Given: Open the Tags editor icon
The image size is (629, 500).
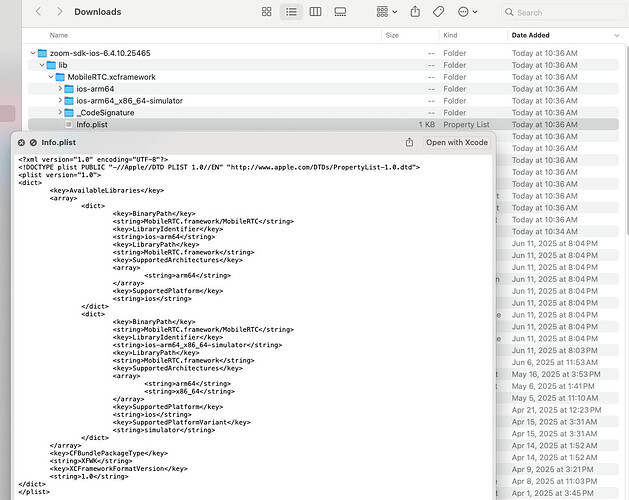Looking at the screenshot, I should coord(438,12).
